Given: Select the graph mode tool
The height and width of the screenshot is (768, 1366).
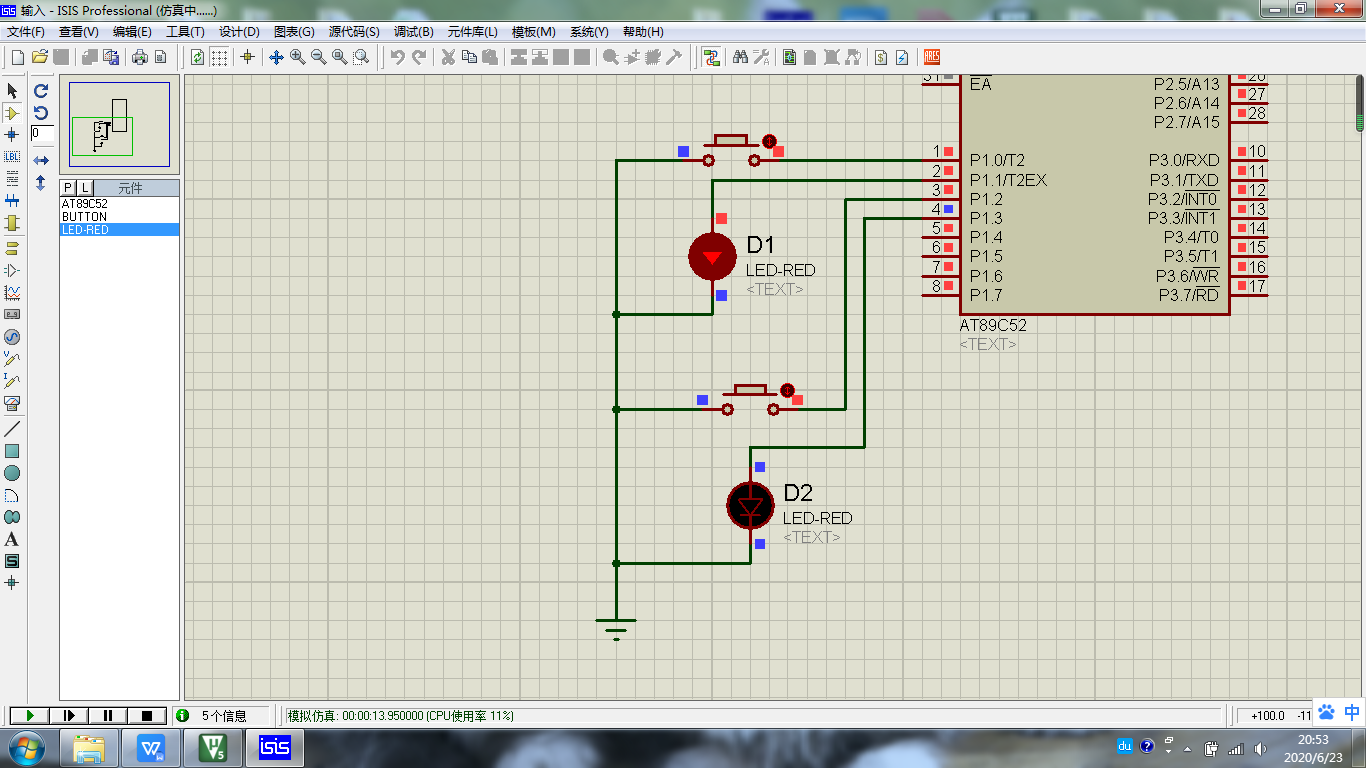Looking at the screenshot, I should (12, 292).
